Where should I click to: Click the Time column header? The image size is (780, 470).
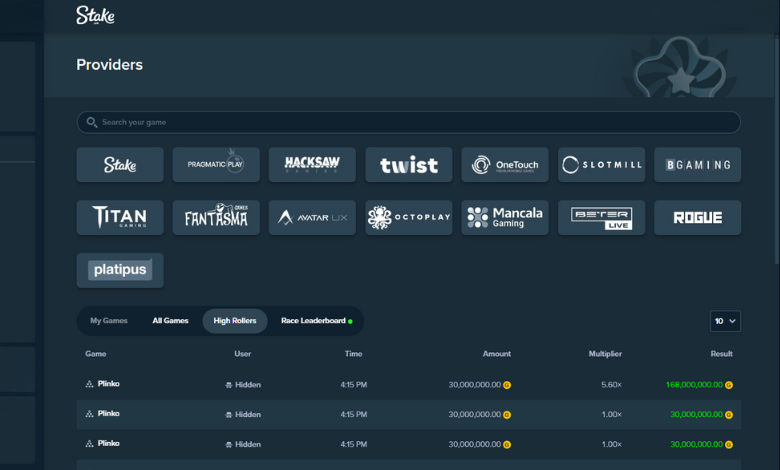coord(354,354)
